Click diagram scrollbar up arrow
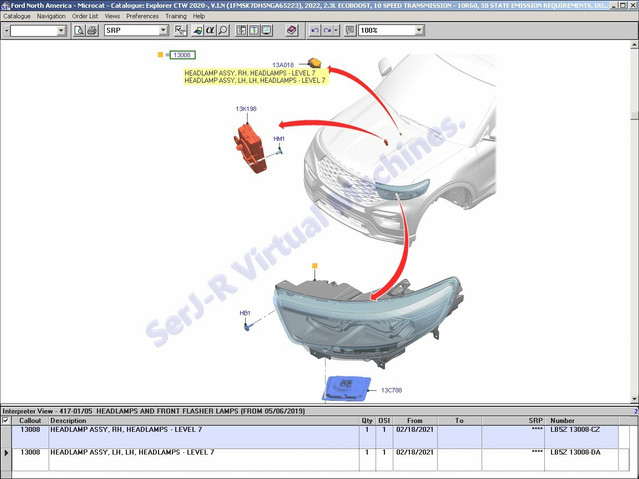 tap(635, 44)
